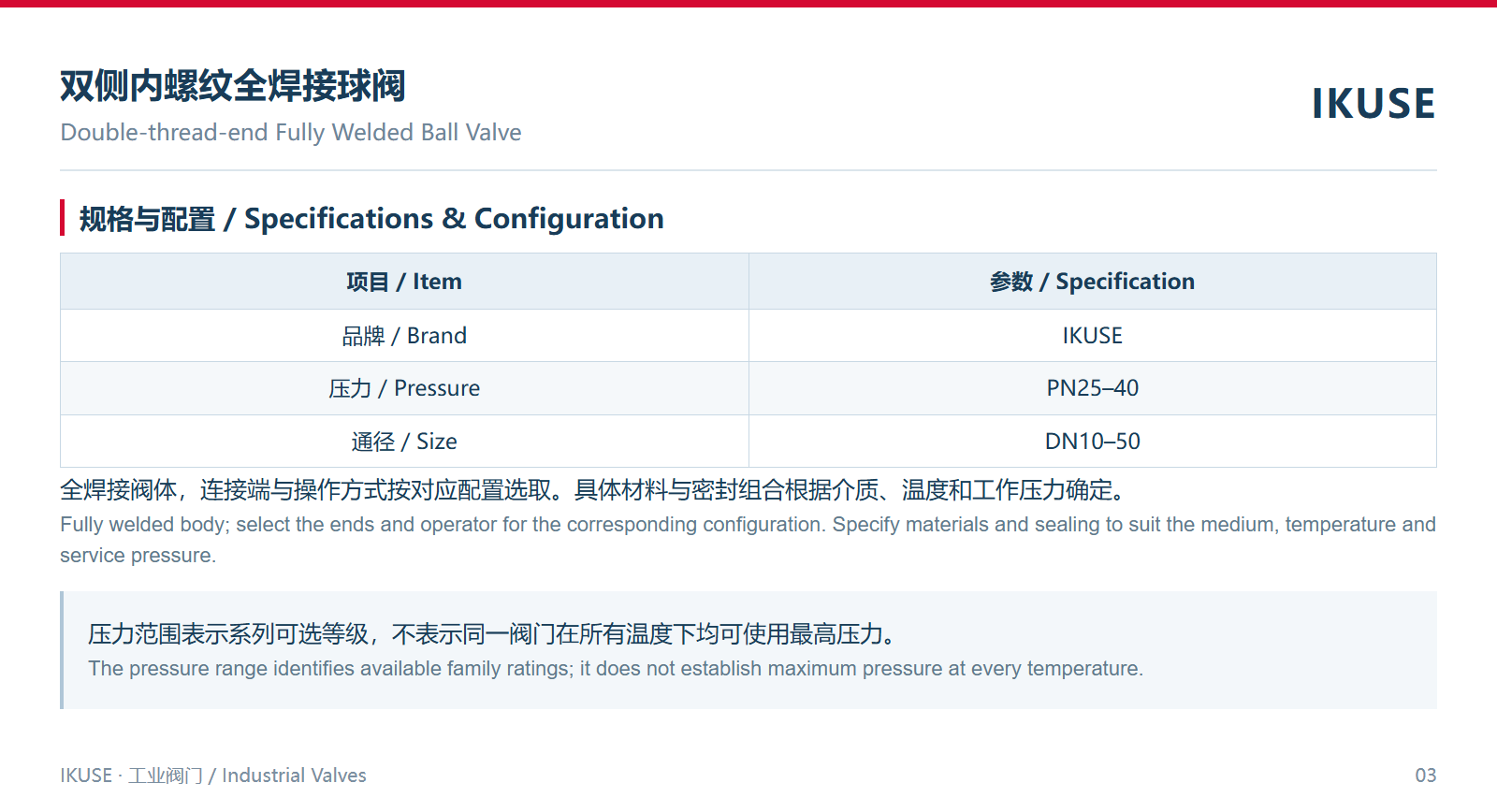1497x812 pixels.
Task: Click the red accent bar beside section heading
Action: point(62,217)
